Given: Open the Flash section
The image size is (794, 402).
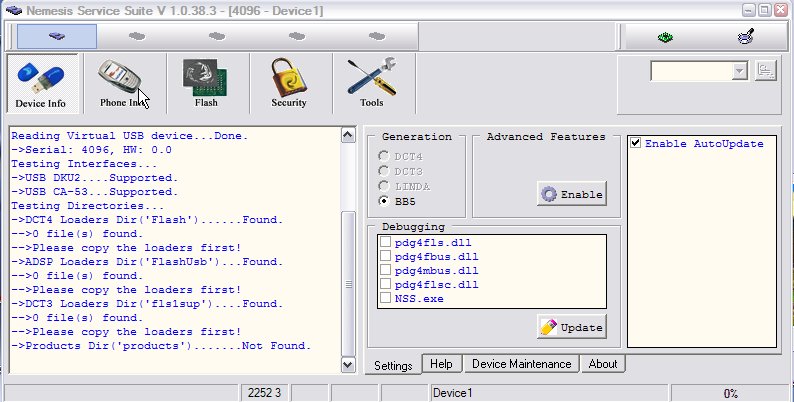Looking at the screenshot, I should click(206, 84).
